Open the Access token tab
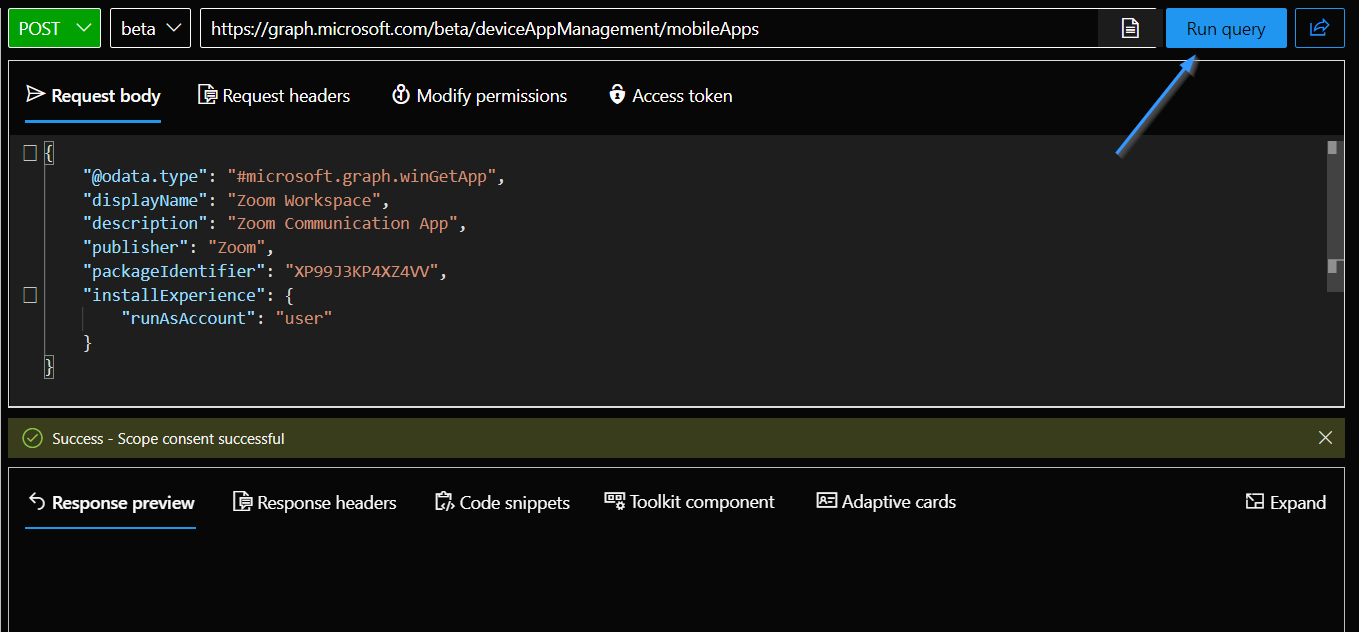 tap(670, 96)
